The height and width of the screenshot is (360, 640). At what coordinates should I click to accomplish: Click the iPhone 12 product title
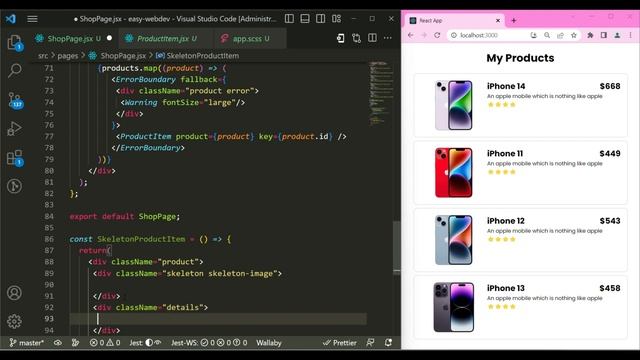pyautogui.click(x=505, y=221)
